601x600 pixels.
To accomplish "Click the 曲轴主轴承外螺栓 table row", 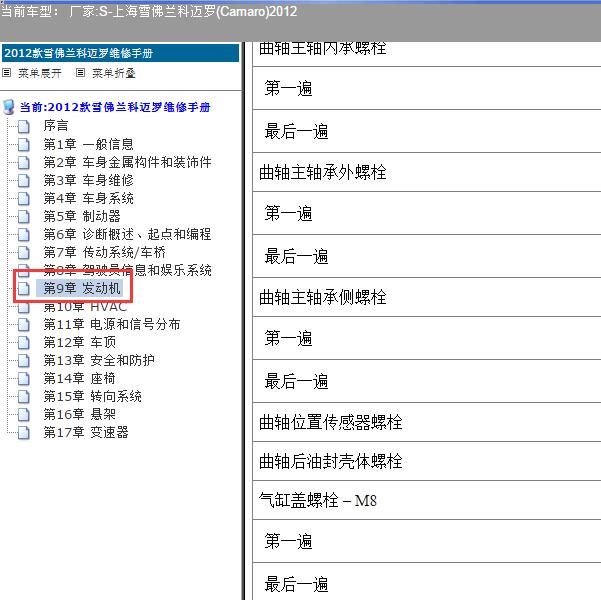I will coord(427,172).
